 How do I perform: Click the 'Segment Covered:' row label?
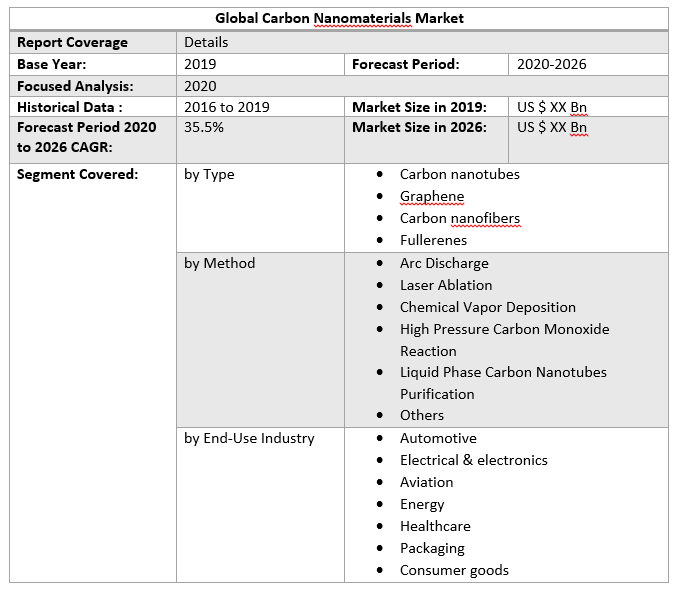[x=78, y=174]
